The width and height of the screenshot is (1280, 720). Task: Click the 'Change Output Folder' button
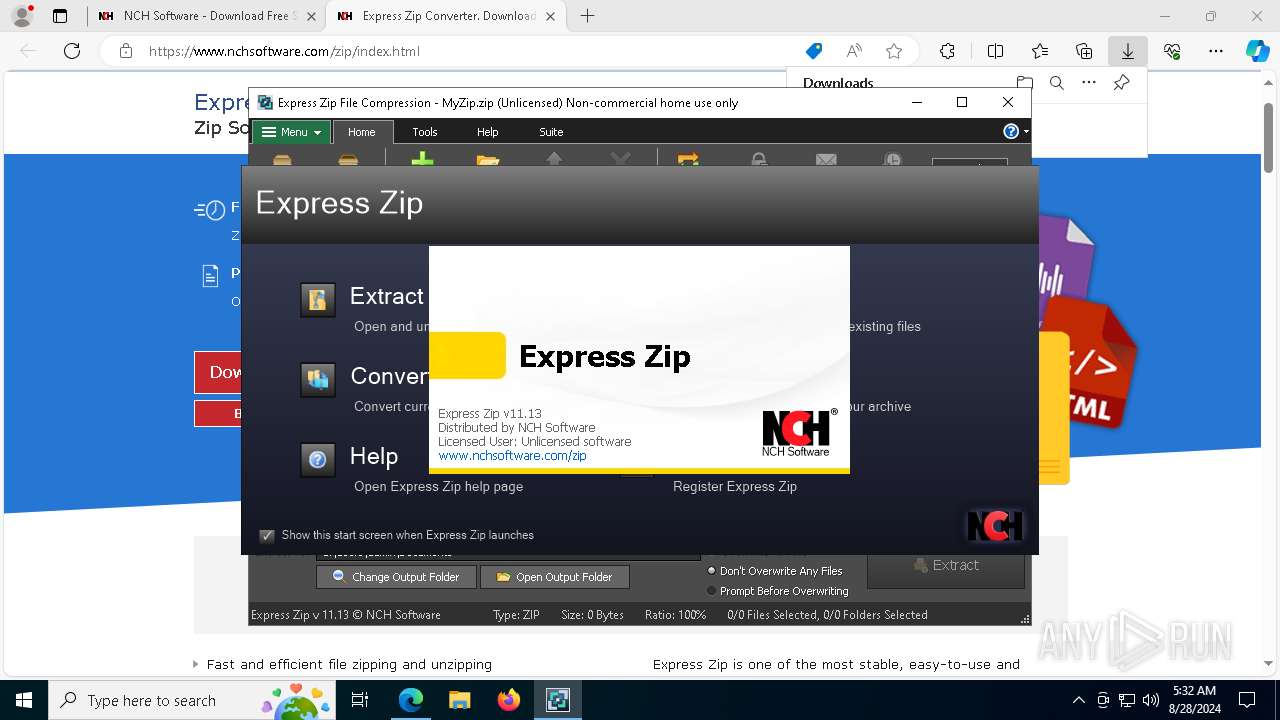coord(396,577)
